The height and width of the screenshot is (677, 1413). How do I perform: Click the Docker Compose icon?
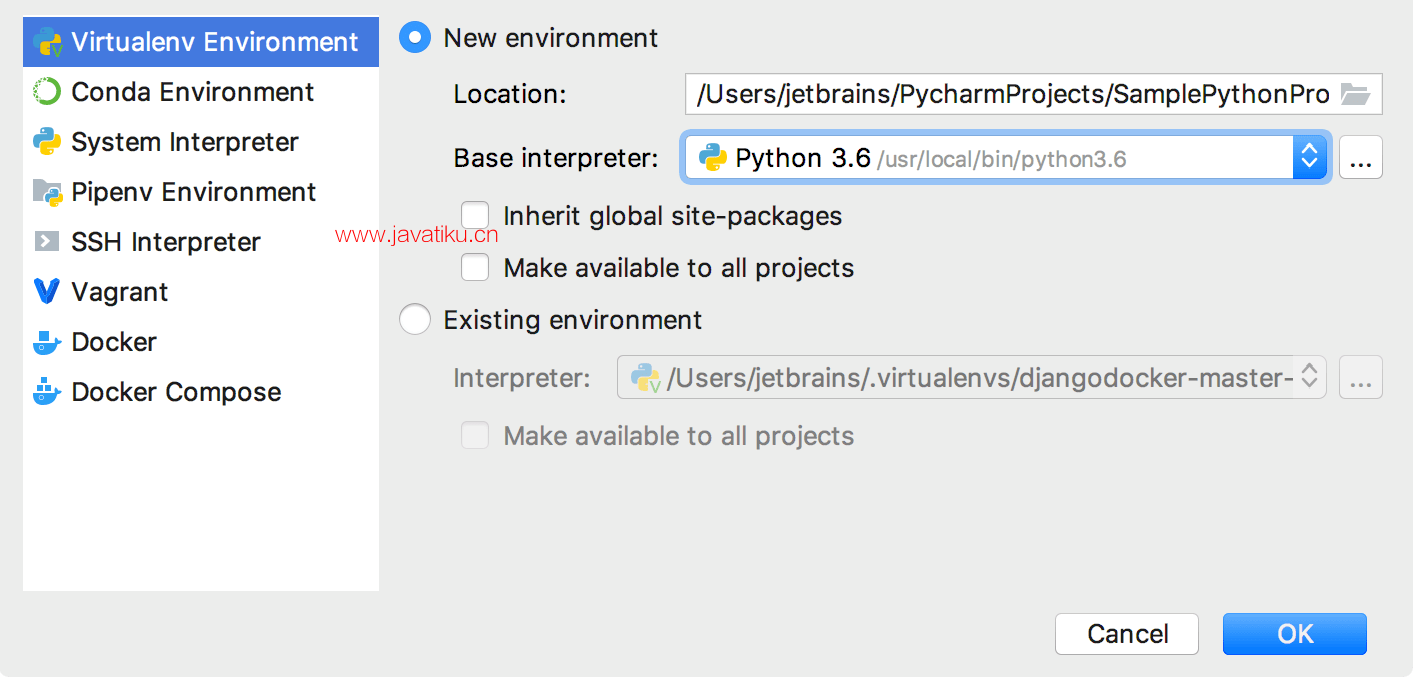click(47, 392)
